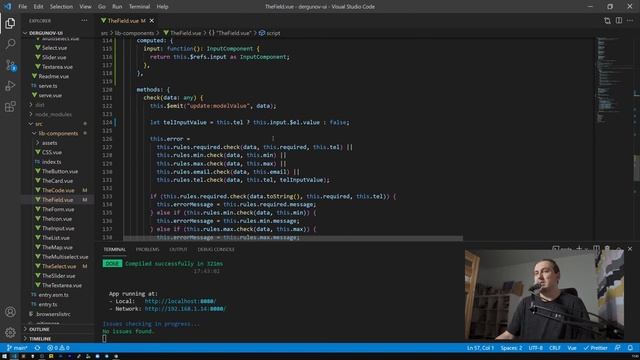Open the Edit menu
This screenshot has height=360, width=640.
click(38, 7)
